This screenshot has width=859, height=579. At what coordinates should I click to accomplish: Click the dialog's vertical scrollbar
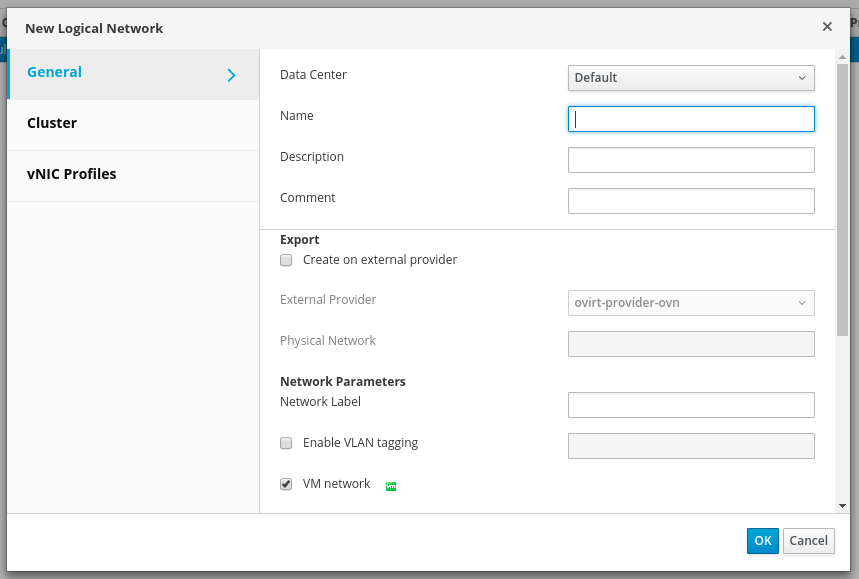(x=842, y=200)
